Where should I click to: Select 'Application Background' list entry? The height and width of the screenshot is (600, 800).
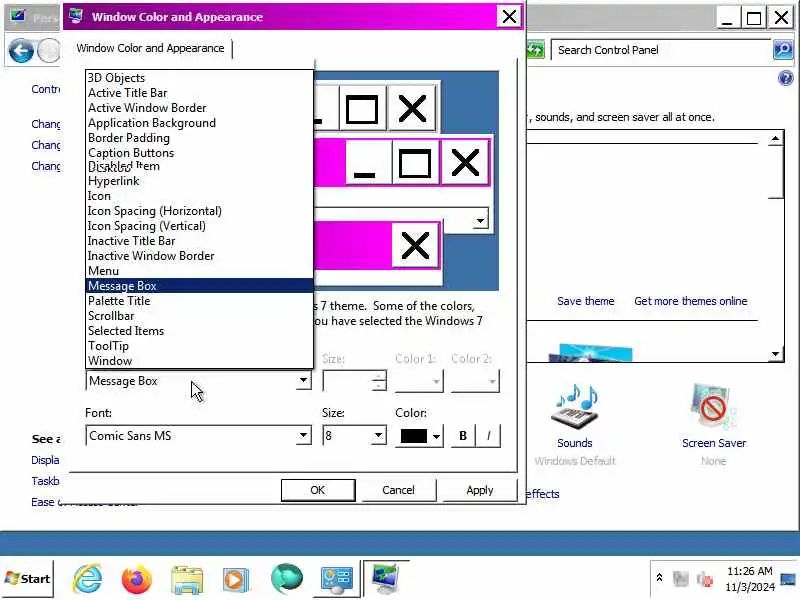[x=199, y=123]
